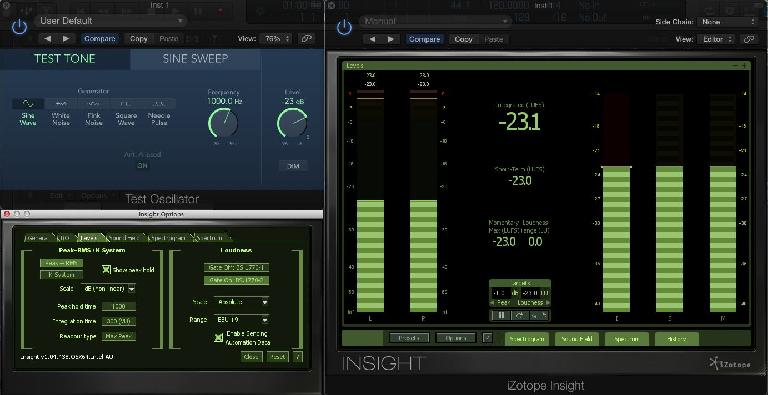
Task: Select the Sine Wave generator icon
Action: click(28, 104)
